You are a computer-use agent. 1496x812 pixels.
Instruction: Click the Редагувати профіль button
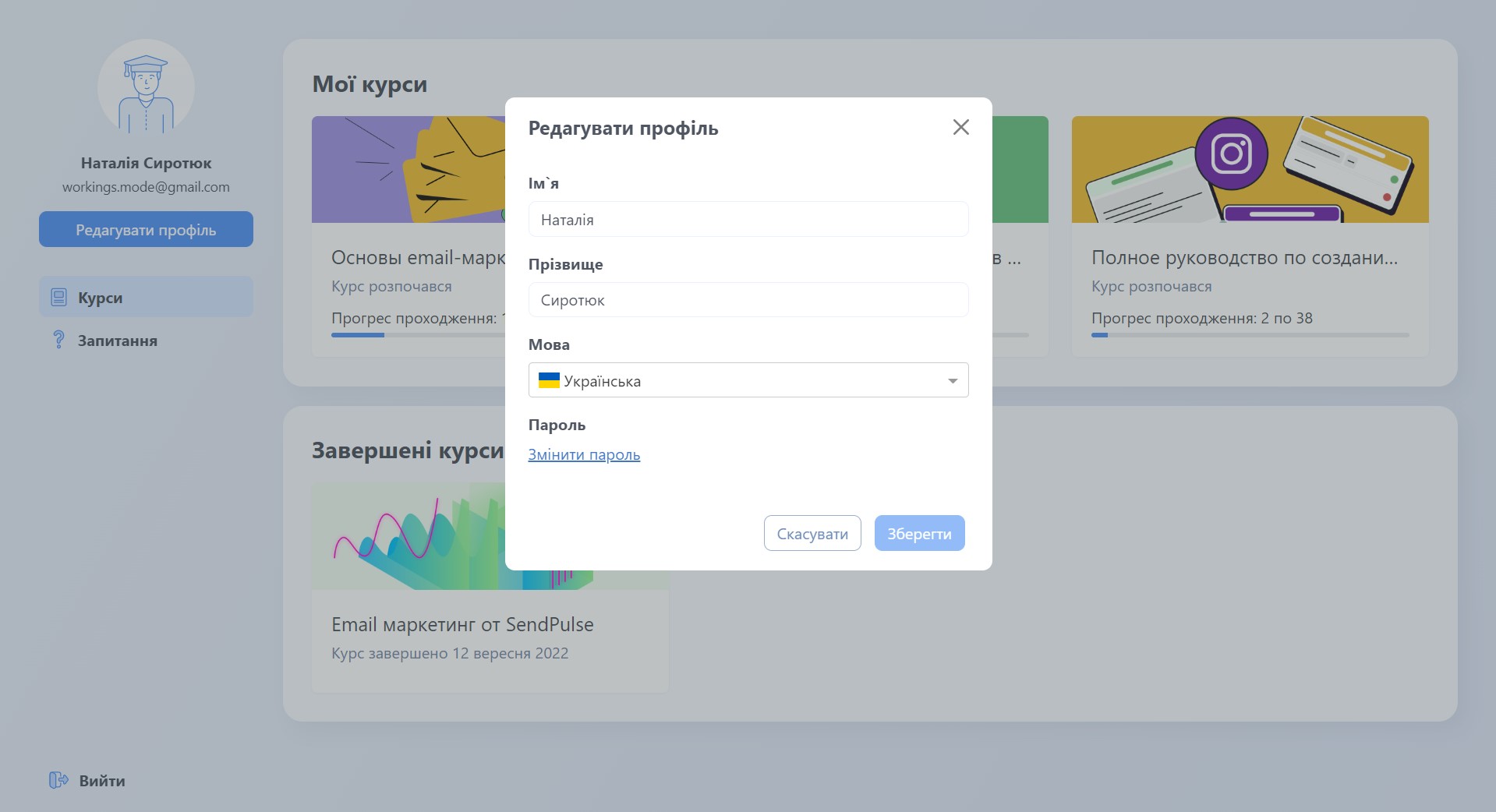pyautogui.click(x=146, y=229)
